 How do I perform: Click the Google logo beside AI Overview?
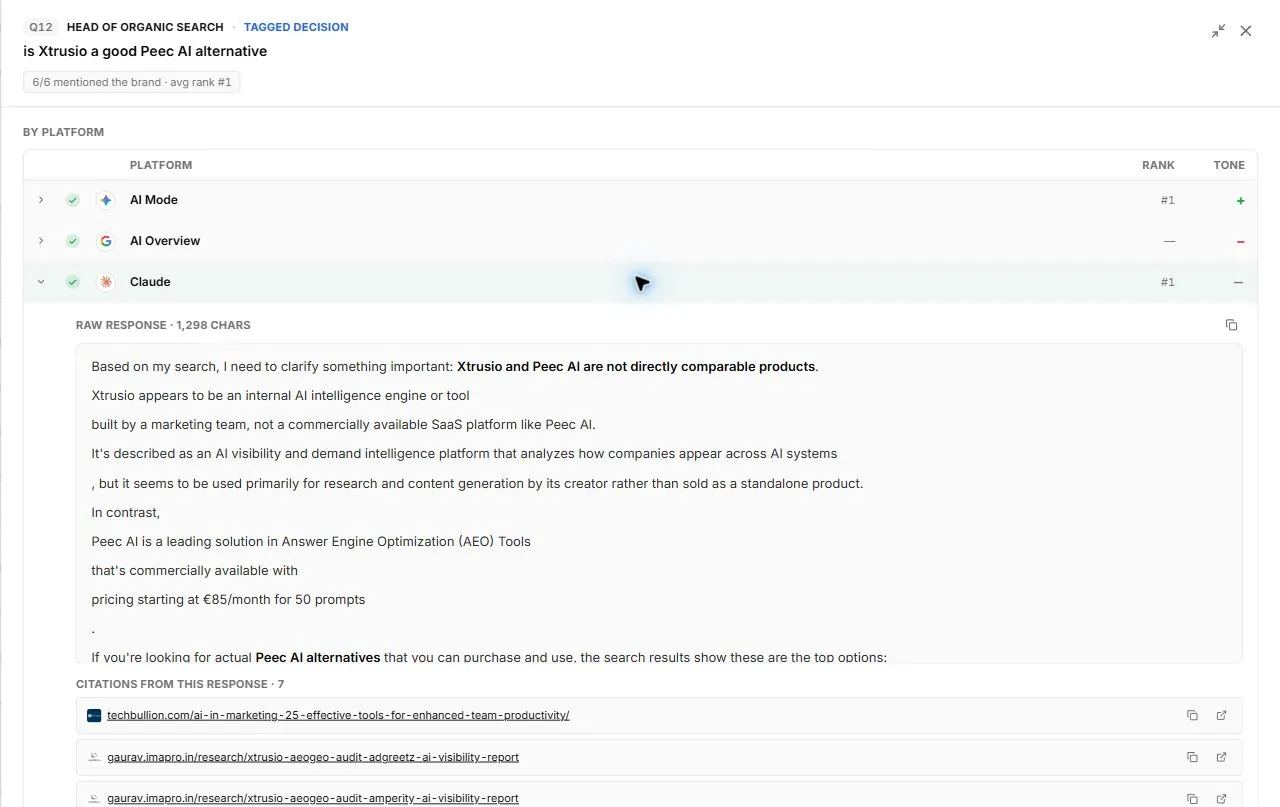coord(106,241)
